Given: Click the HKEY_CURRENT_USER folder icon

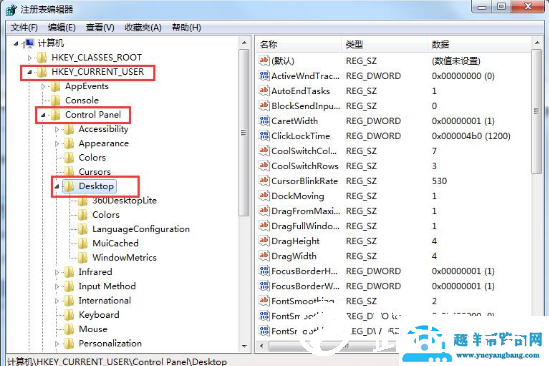Looking at the screenshot, I should (x=42, y=72).
